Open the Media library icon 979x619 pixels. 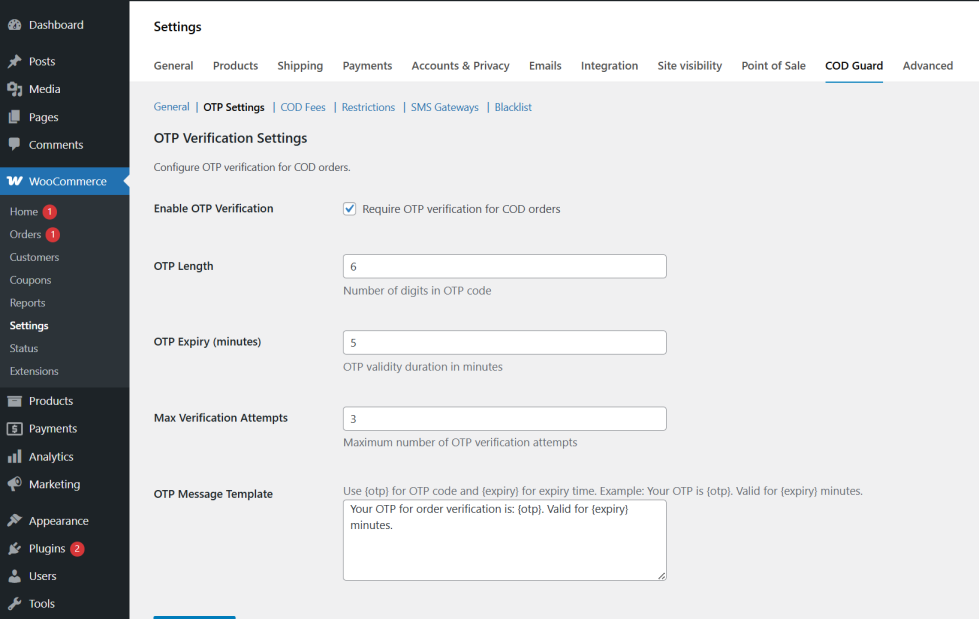coord(17,89)
